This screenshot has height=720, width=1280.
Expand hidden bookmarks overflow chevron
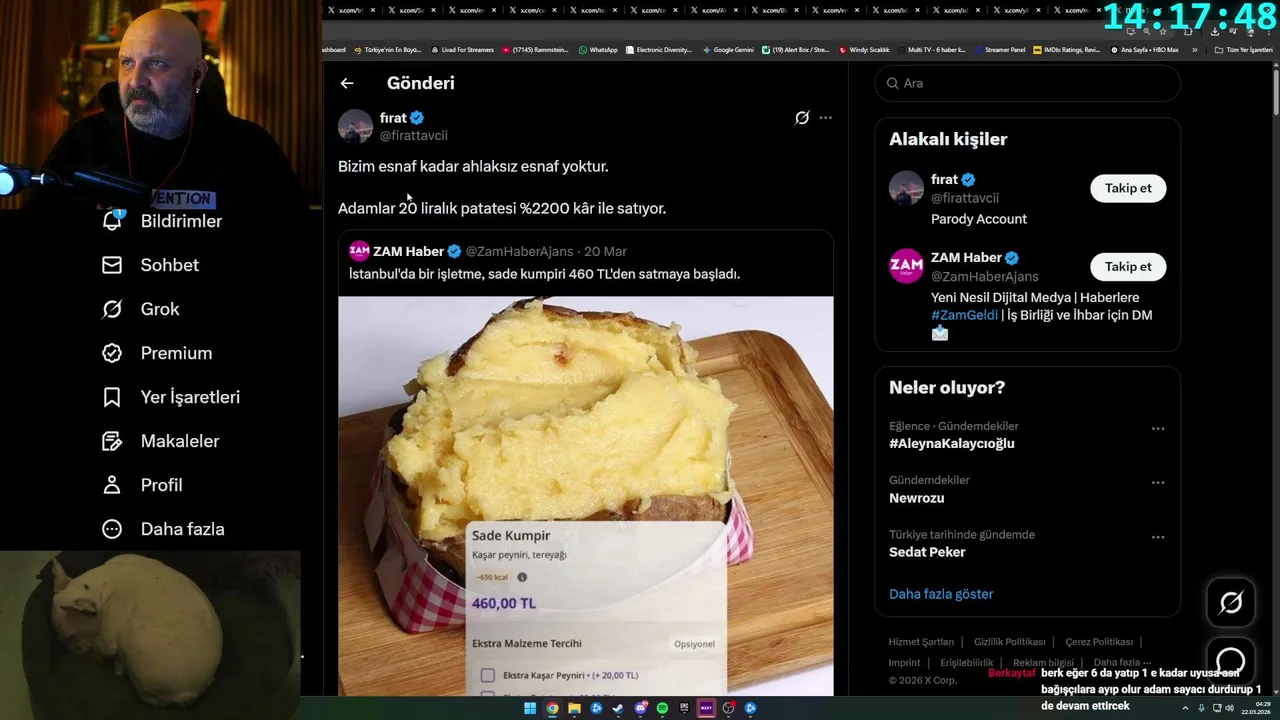point(1194,50)
